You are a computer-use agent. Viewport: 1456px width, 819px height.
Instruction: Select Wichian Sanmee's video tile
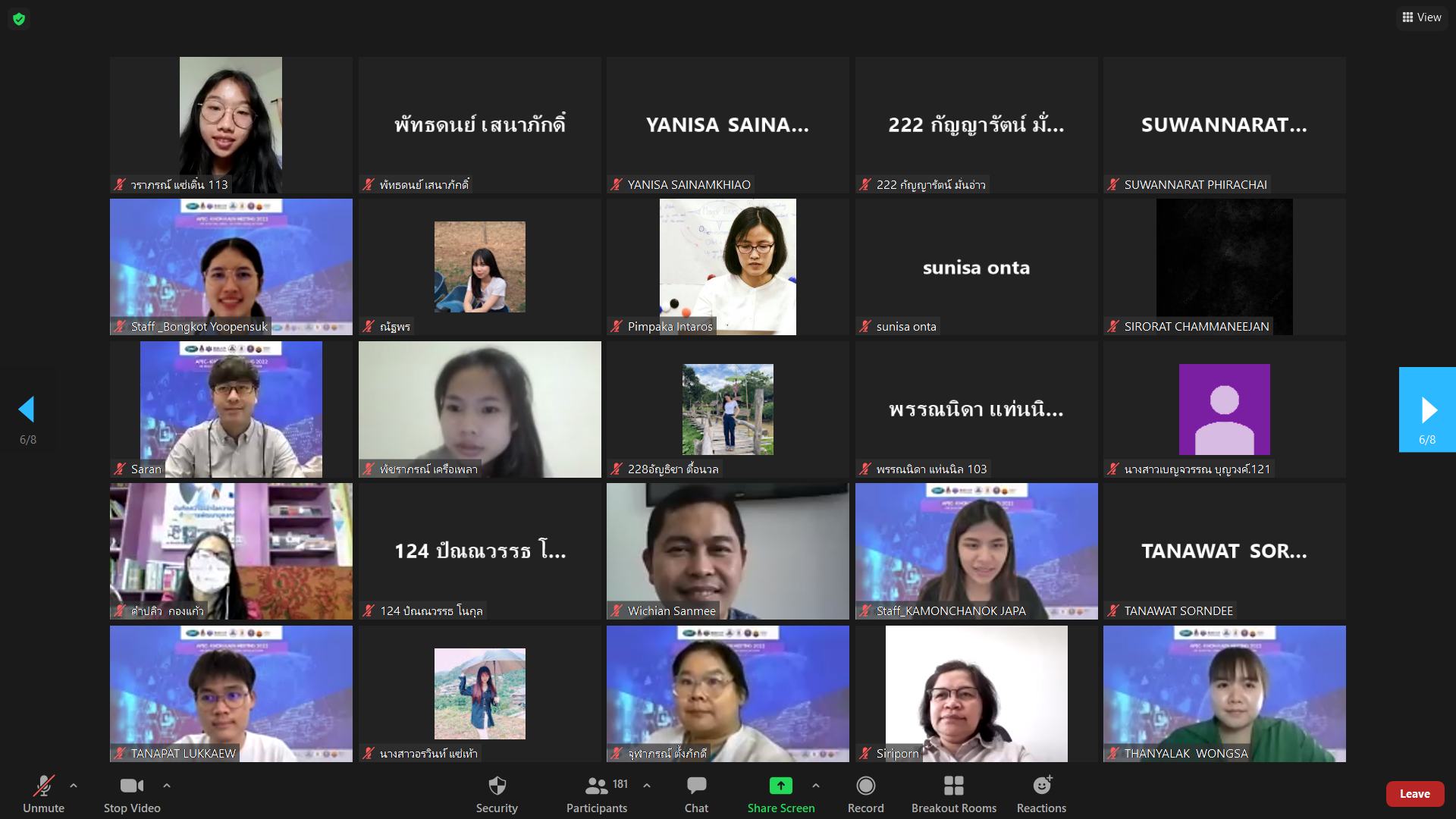[727, 551]
